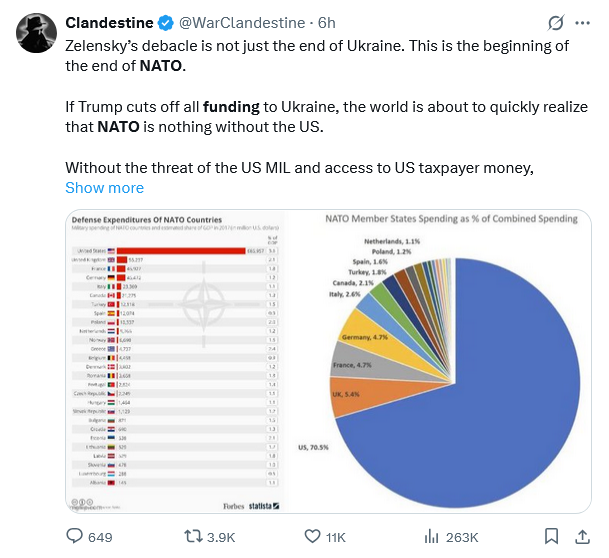The width and height of the screenshot is (609, 558).
Task: Open the NATO spending pie chart image
Action: pyautogui.click(x=451, y=361)
